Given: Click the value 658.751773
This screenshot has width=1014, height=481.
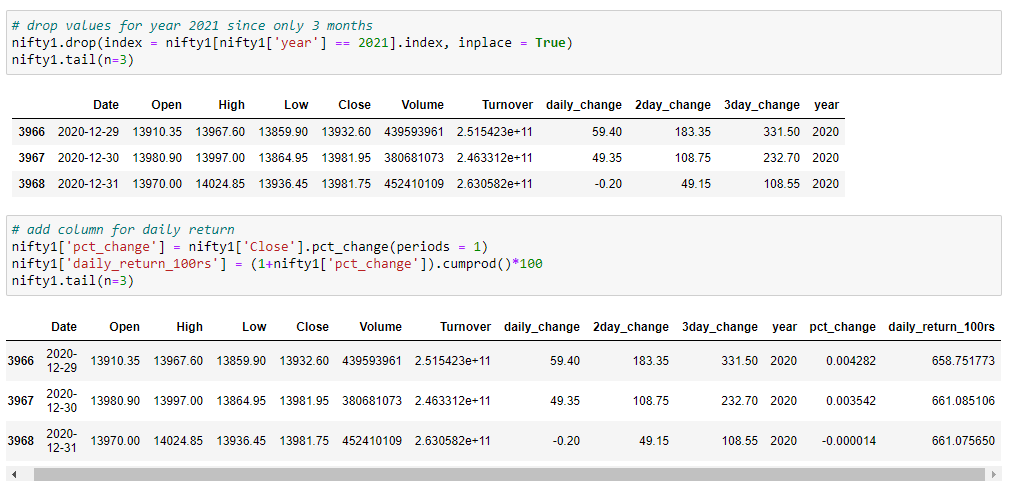Looking at the screenshot, I should tap(963, 361).
